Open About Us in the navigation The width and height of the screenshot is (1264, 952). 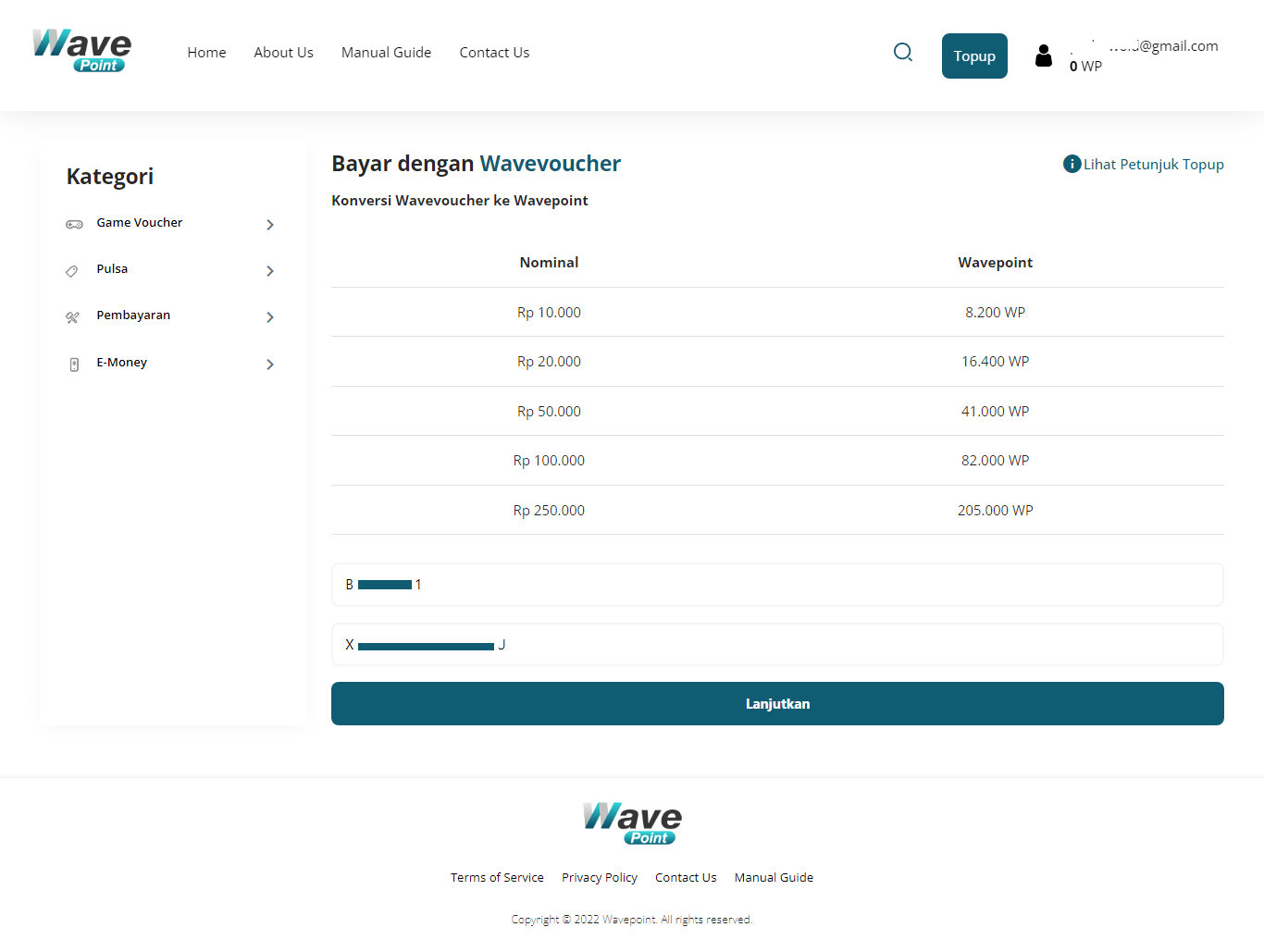click(283, 53)
